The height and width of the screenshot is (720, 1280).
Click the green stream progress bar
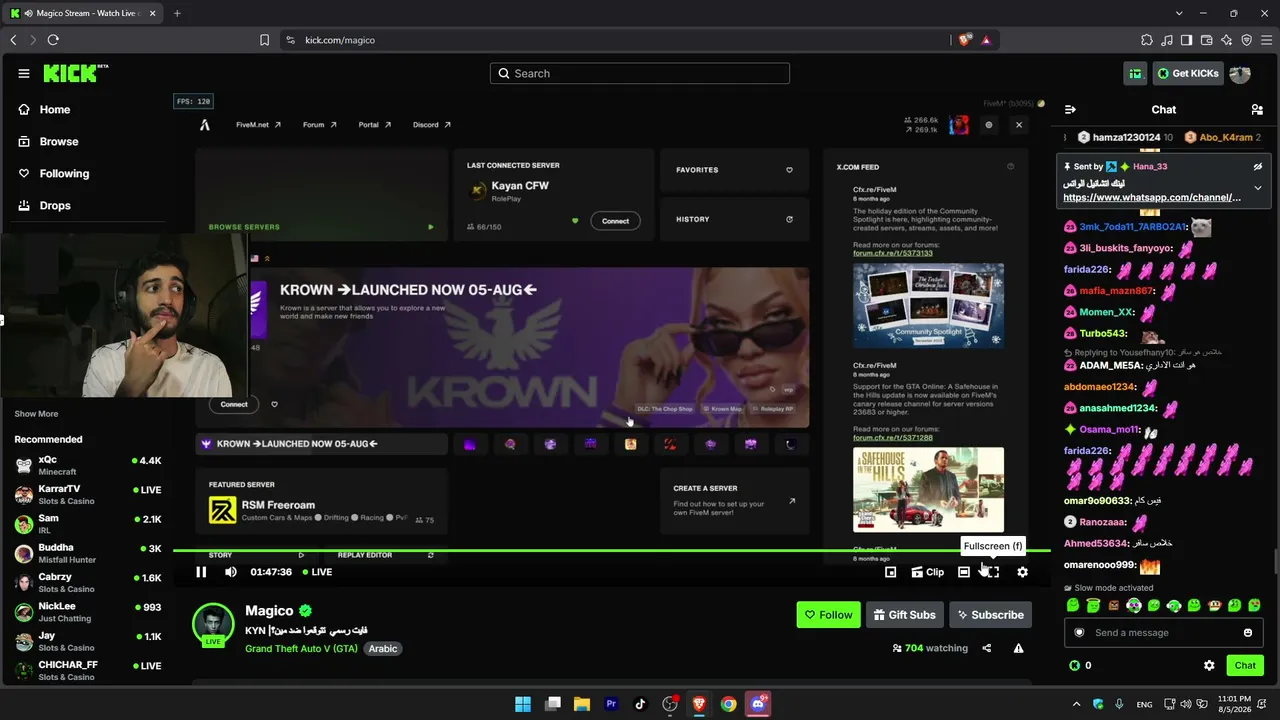point(612,550)
